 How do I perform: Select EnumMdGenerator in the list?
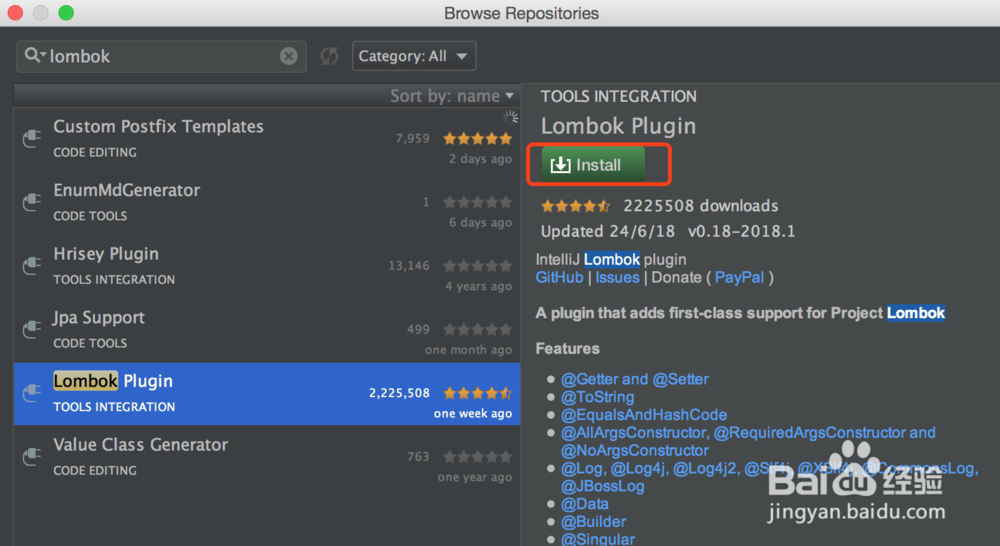pos(267,203)
